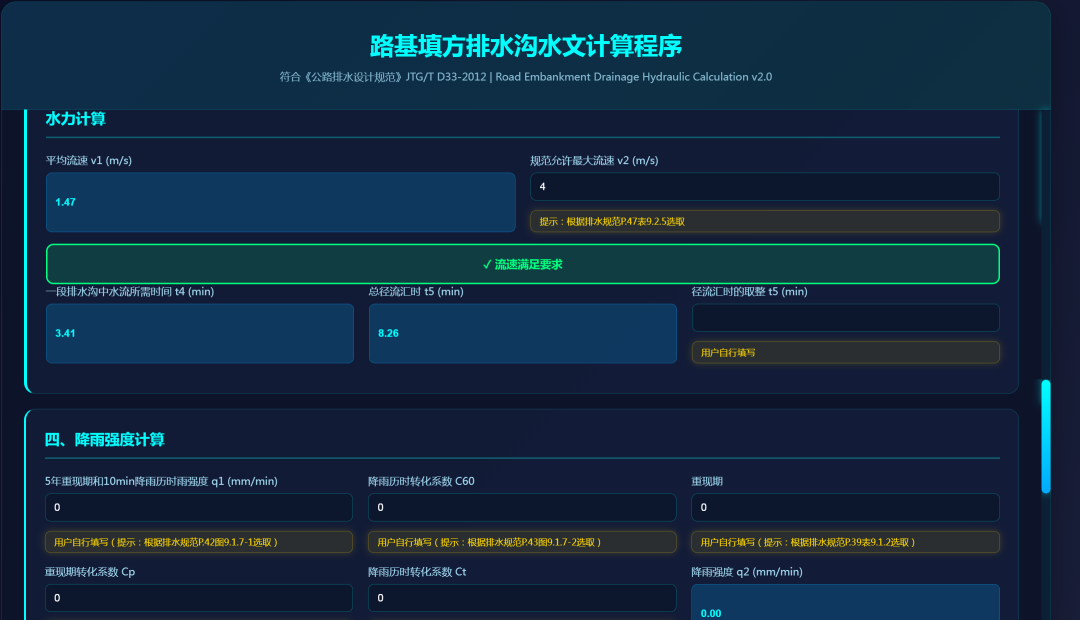The height and width of the screenshot is (620, 1080).
Task: Focus the 重现期转化系数 Cp input field
Action: tap(199, 598)
